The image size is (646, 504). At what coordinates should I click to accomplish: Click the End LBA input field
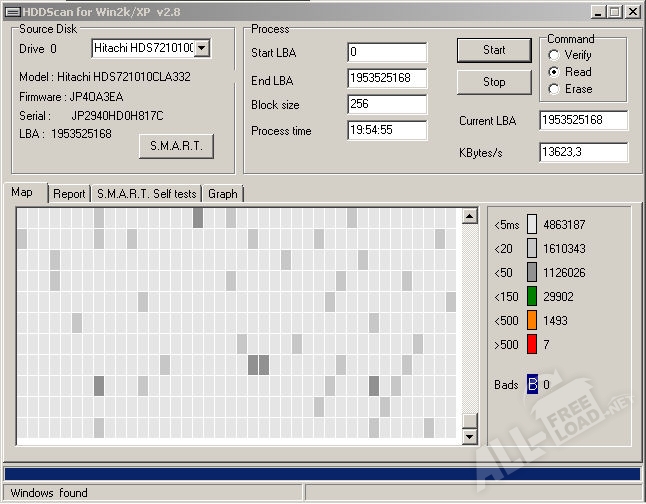pyautogui.click(x=387, y=78)
